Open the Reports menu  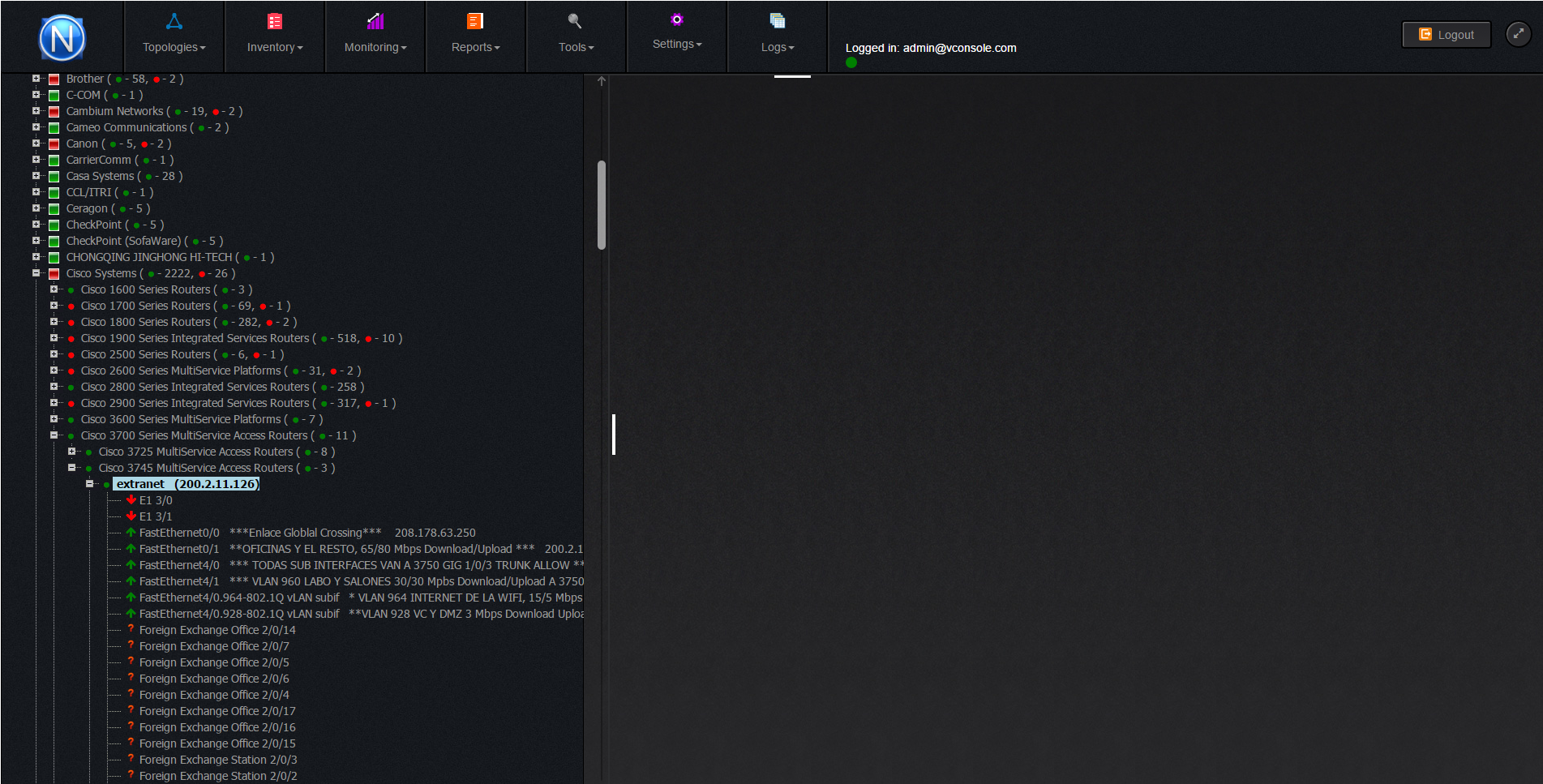(x=476, y=36)
